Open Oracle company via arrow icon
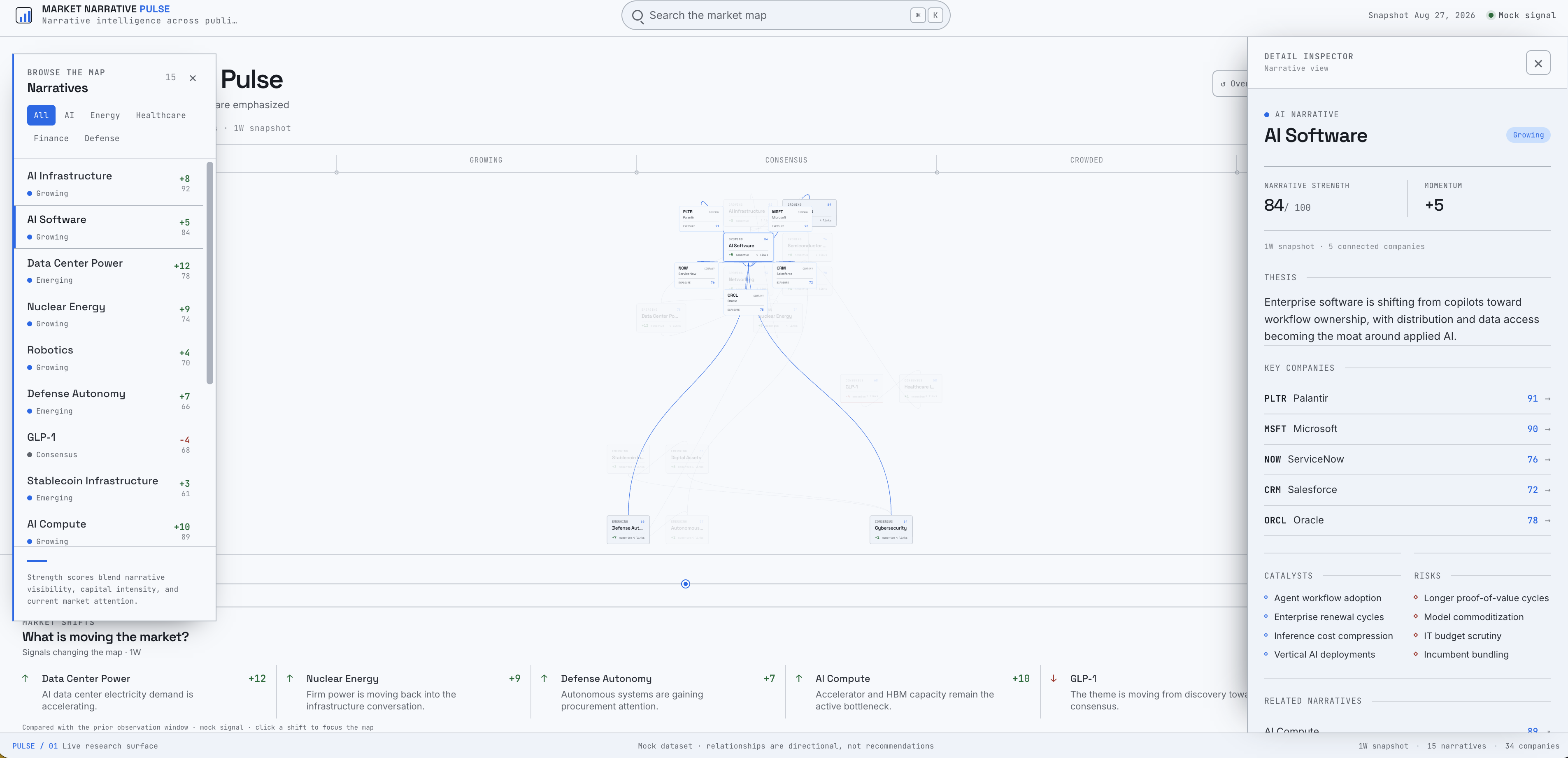This screenshot has width=1568, height=758. [x=1547, y=521]
